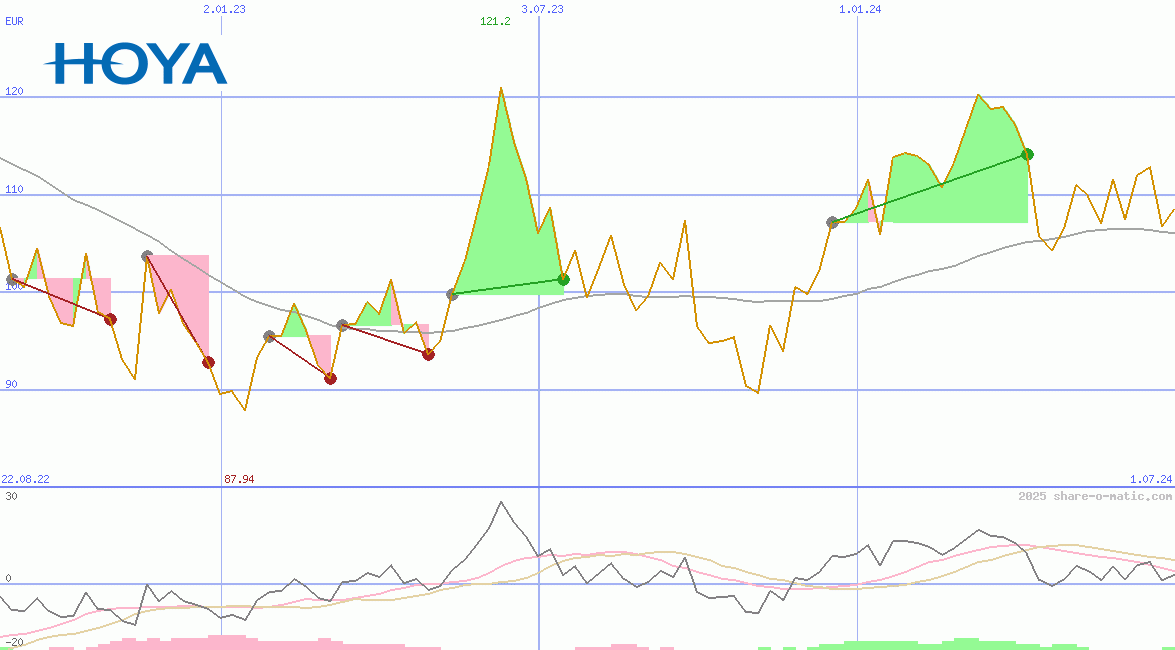Screen dimensions: 1175x650
Task: Click the gray entry dot starting the 121.2 rally trade
Action: [x=453, y=295]
